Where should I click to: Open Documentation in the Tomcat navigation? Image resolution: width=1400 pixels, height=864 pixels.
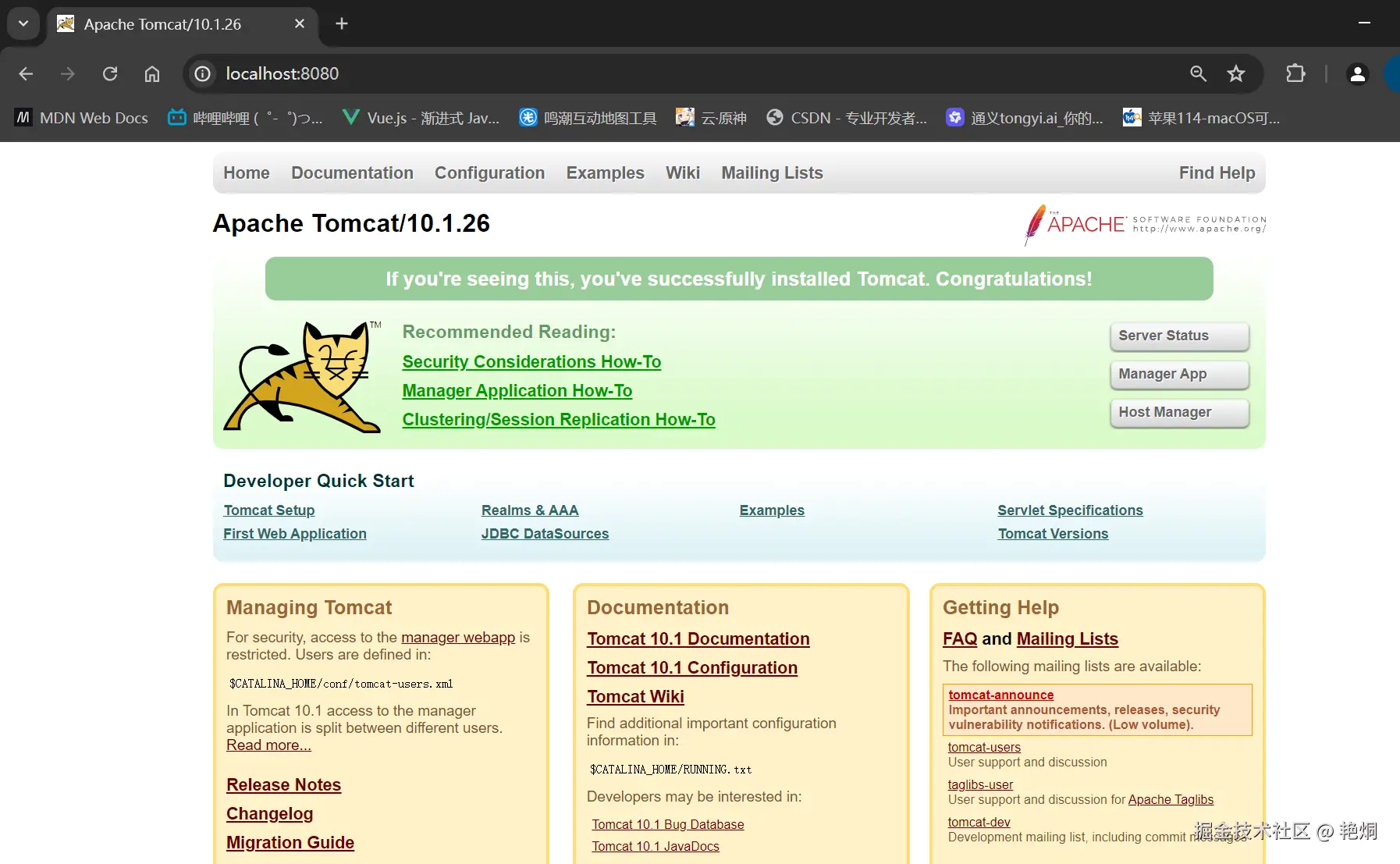coord(352,172)
